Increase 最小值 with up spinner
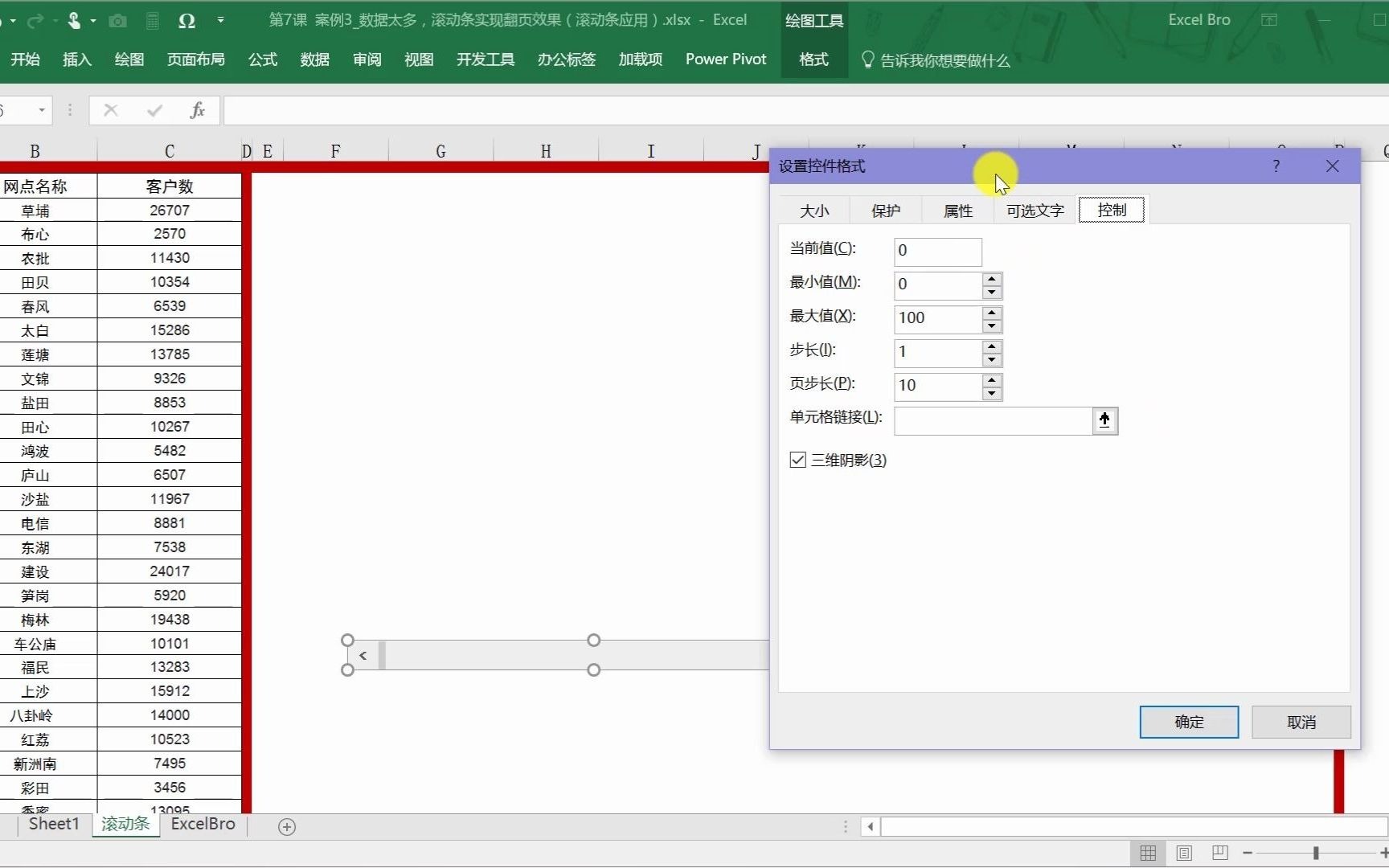 pos(992,279)
